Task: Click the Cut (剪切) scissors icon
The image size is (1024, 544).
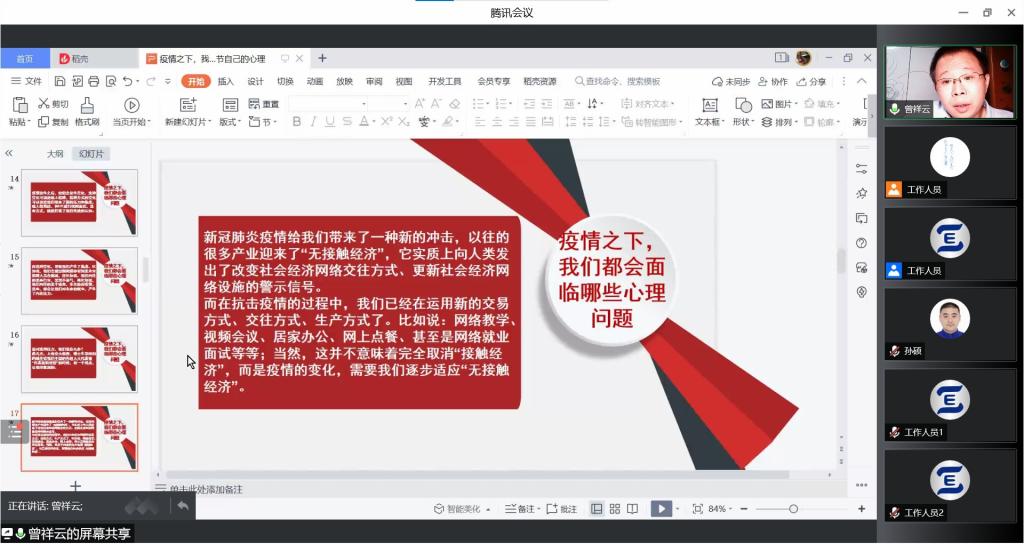Action: (x=44, y=104)
